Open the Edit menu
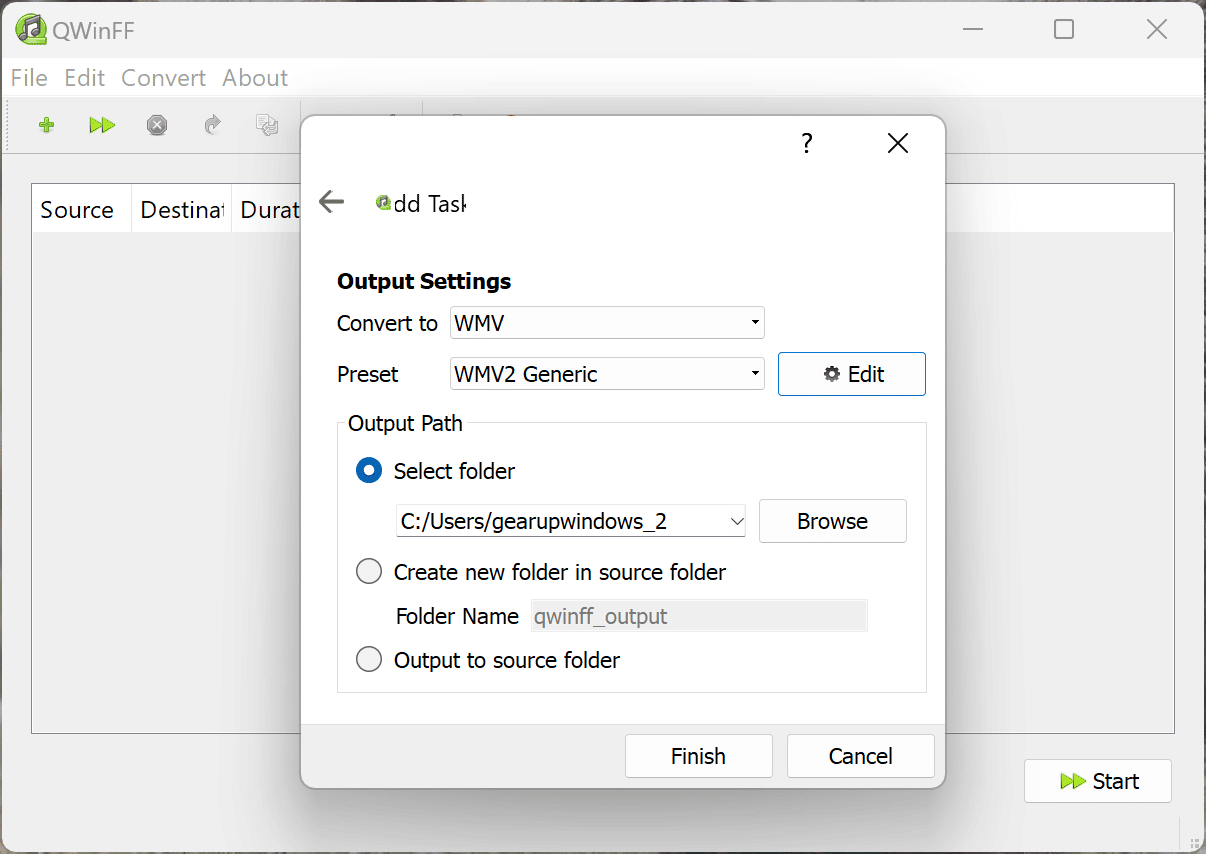The height and width of the screenshot is (854, 1206). pyautogui.click(x=85, y=78)
